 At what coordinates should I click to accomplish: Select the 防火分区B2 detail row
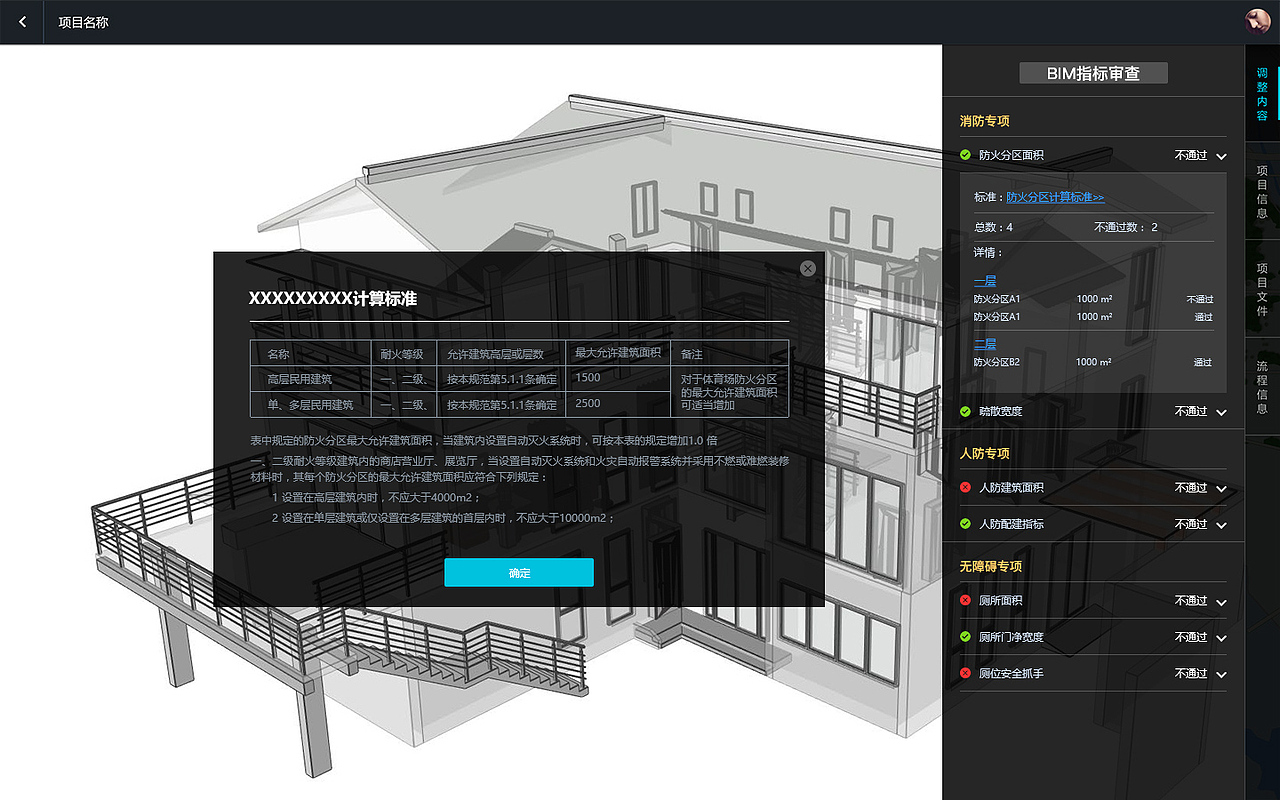click(x=1093, y=362)
